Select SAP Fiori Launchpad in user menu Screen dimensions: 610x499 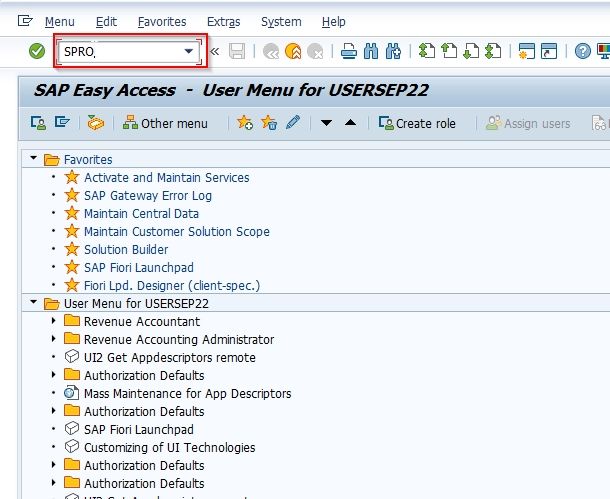[x=138, y=429]
